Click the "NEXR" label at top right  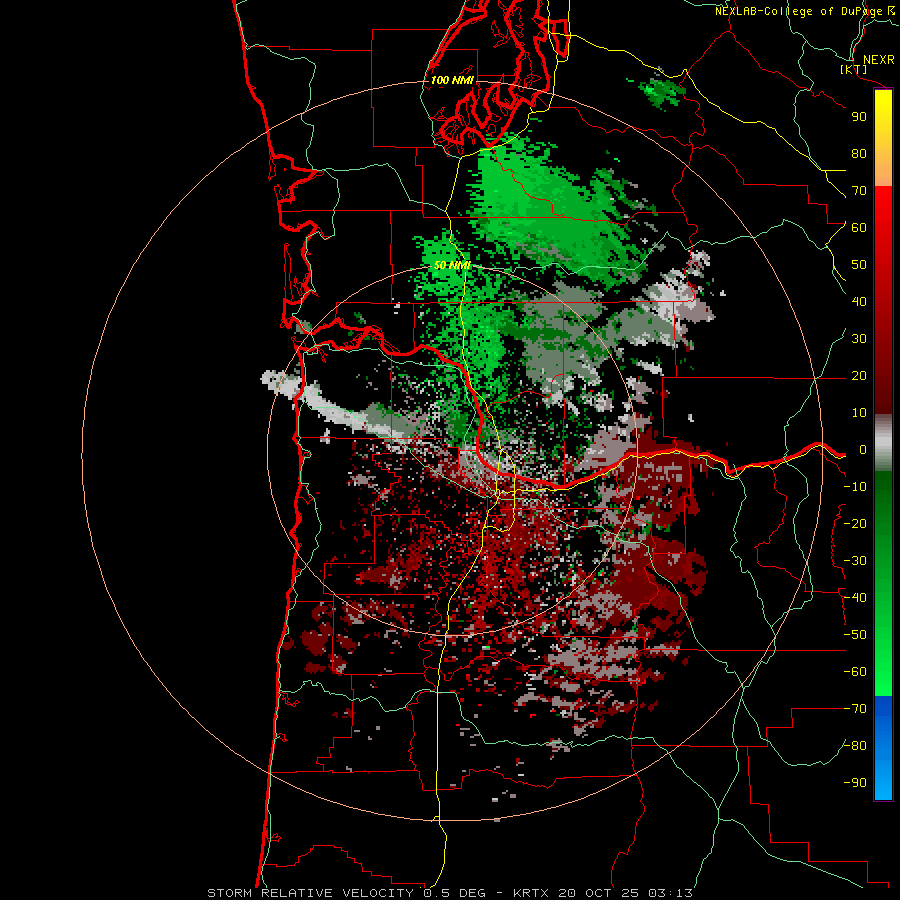(x=878, y=60)
